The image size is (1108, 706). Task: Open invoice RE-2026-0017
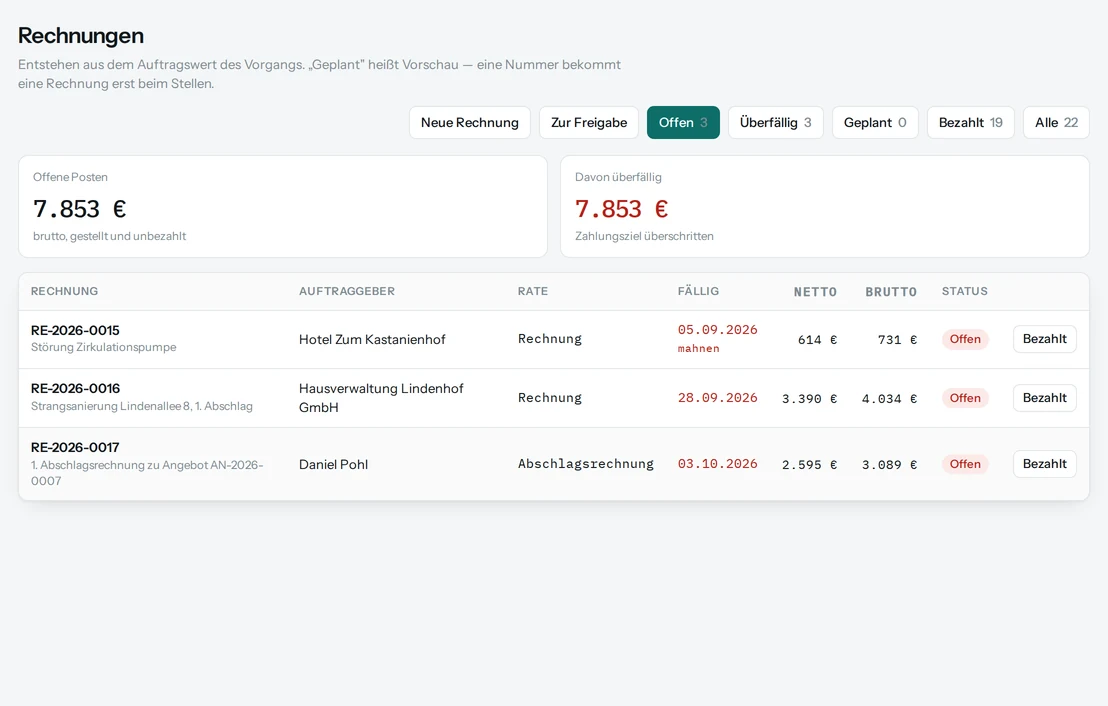(x=75, y=447)
